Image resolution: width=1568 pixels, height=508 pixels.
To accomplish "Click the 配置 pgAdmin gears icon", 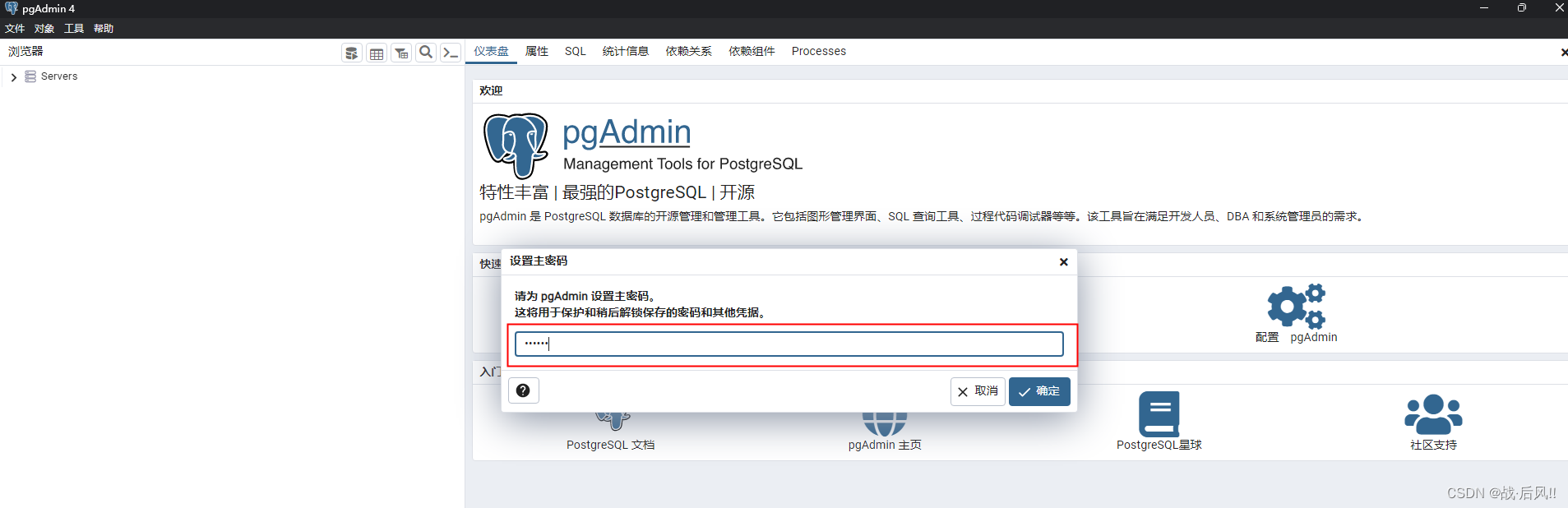I will click(1296, 307).
